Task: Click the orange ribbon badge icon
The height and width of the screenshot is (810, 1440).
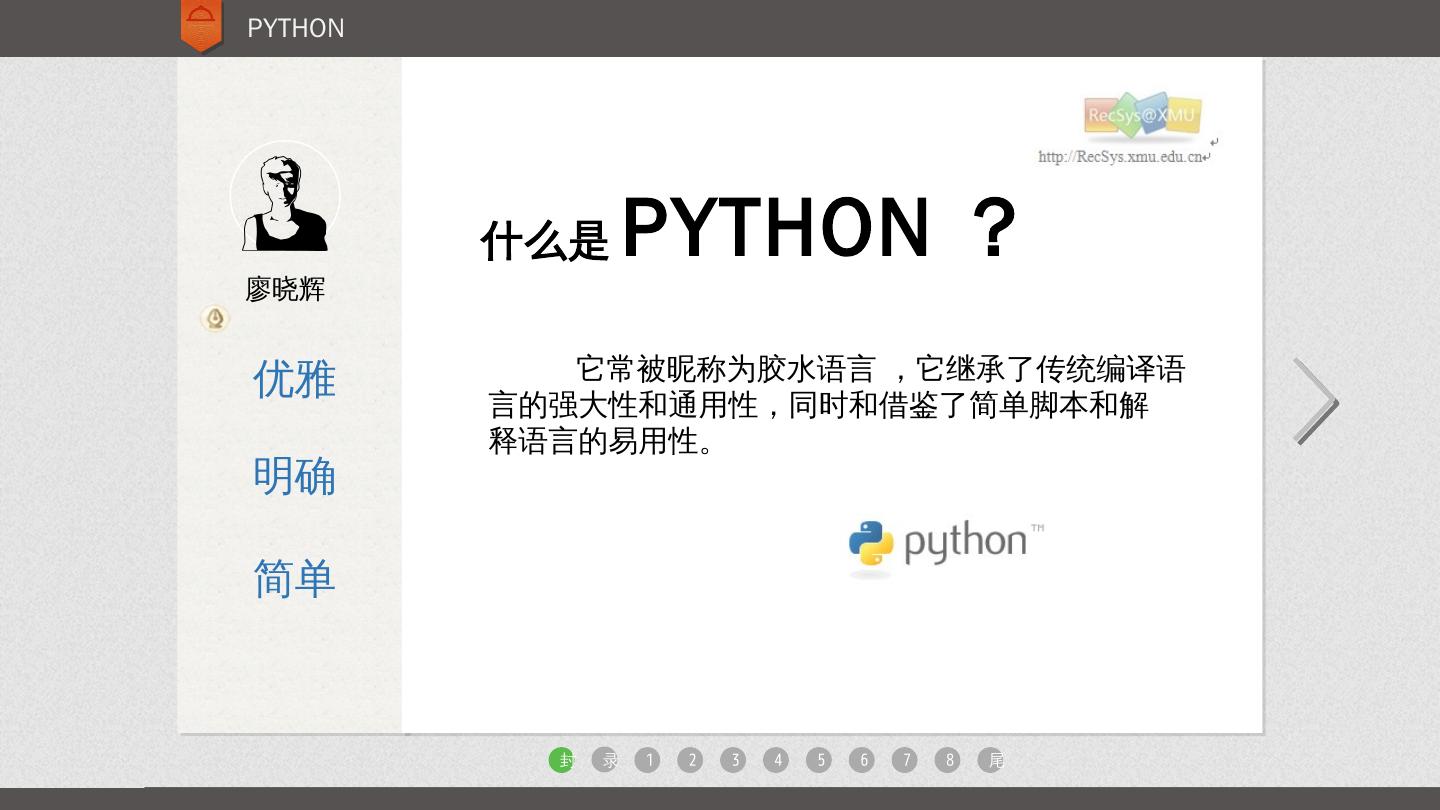Action: [201, 25]
